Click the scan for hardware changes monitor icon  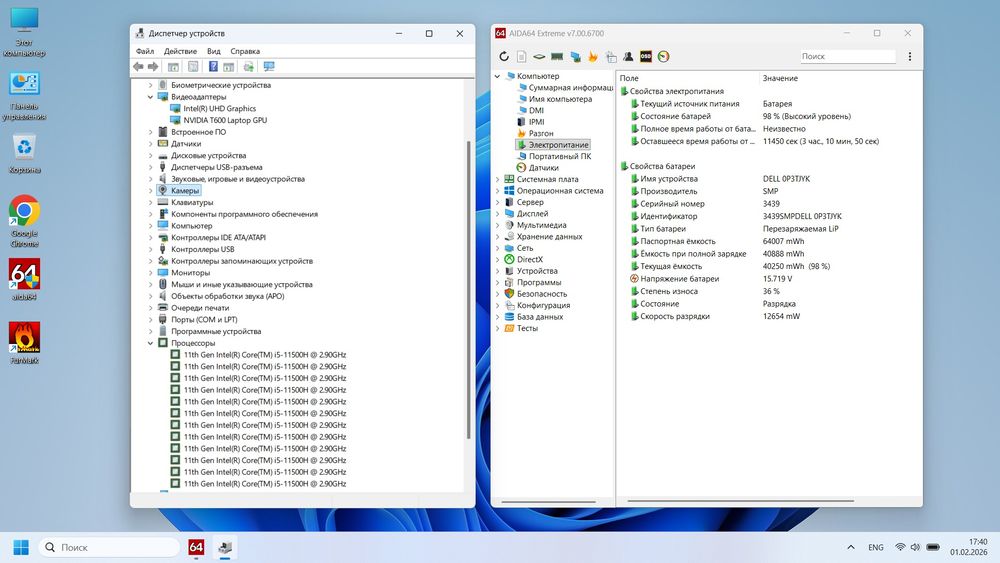click(269, 66)
